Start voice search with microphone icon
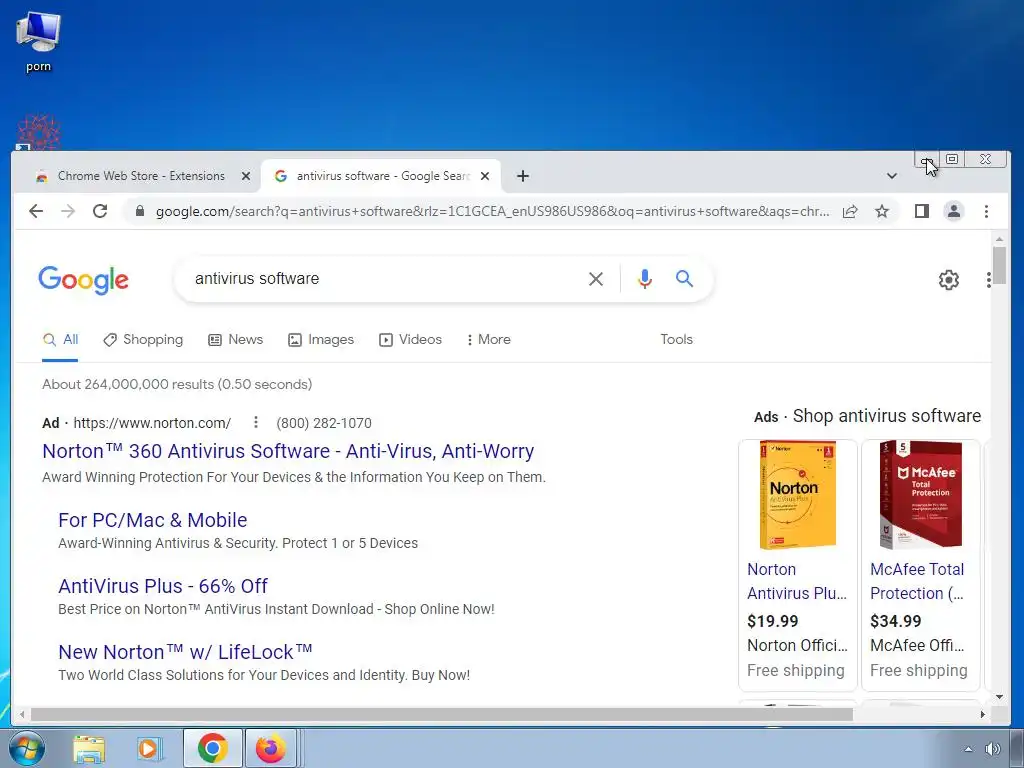Viewport: 1024px width, 768px height. point(645,279)
